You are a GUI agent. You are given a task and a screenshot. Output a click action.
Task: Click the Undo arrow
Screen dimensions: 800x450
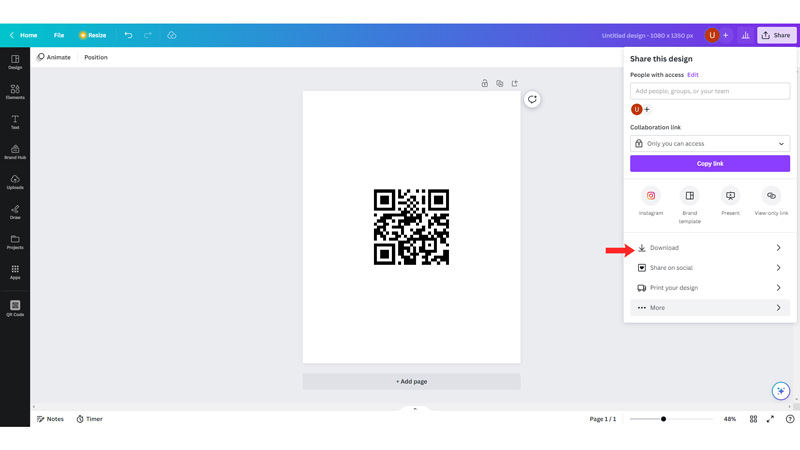[x=128, y=35]
